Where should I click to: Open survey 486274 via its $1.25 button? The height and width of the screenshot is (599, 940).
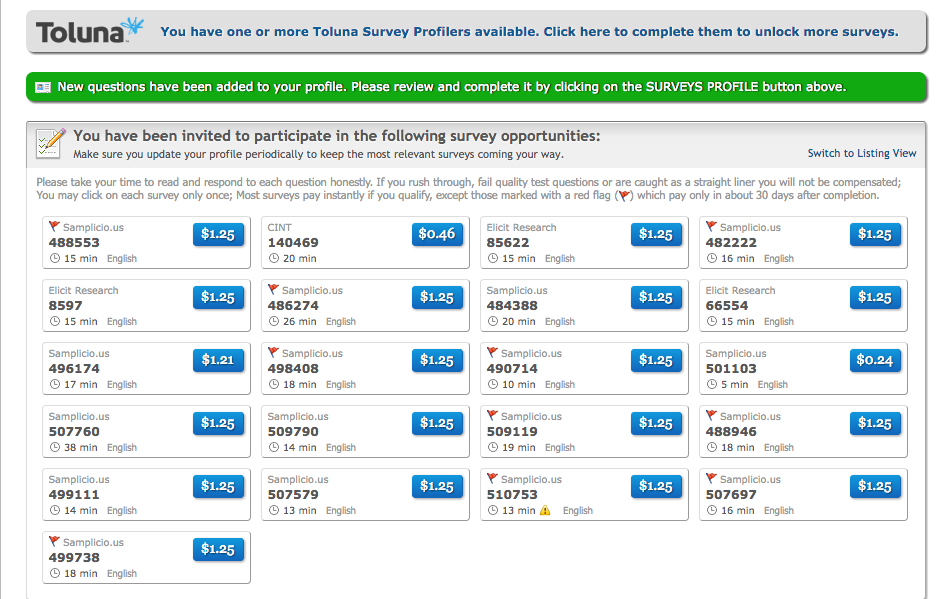click(x=437, y=297)
